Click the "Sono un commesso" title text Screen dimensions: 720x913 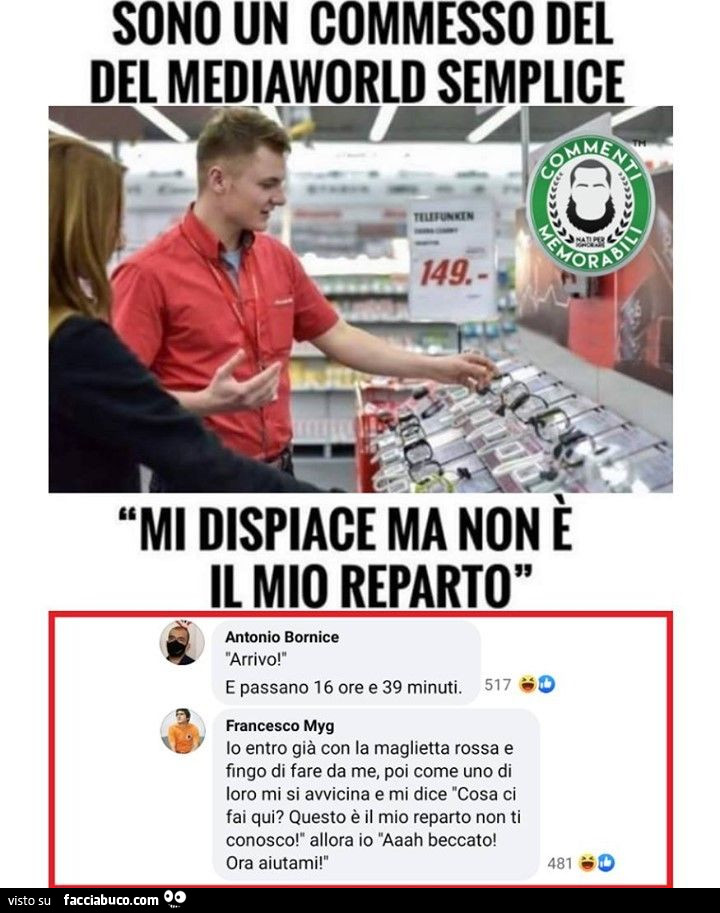coord(357,54)
